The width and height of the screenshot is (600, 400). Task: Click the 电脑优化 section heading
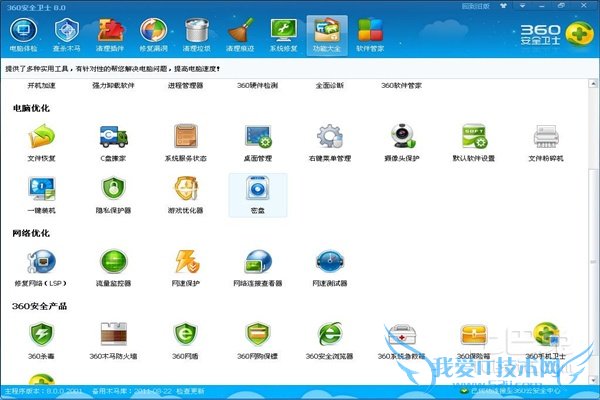(31, 108)
